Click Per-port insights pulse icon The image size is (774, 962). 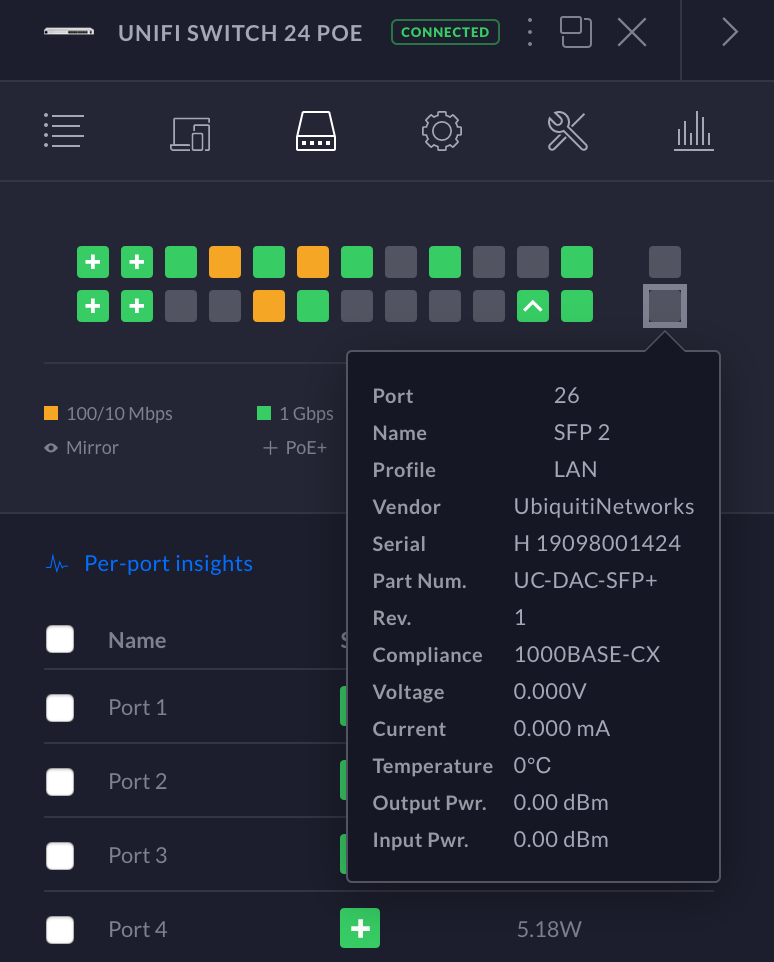click(x=57, y=563)
